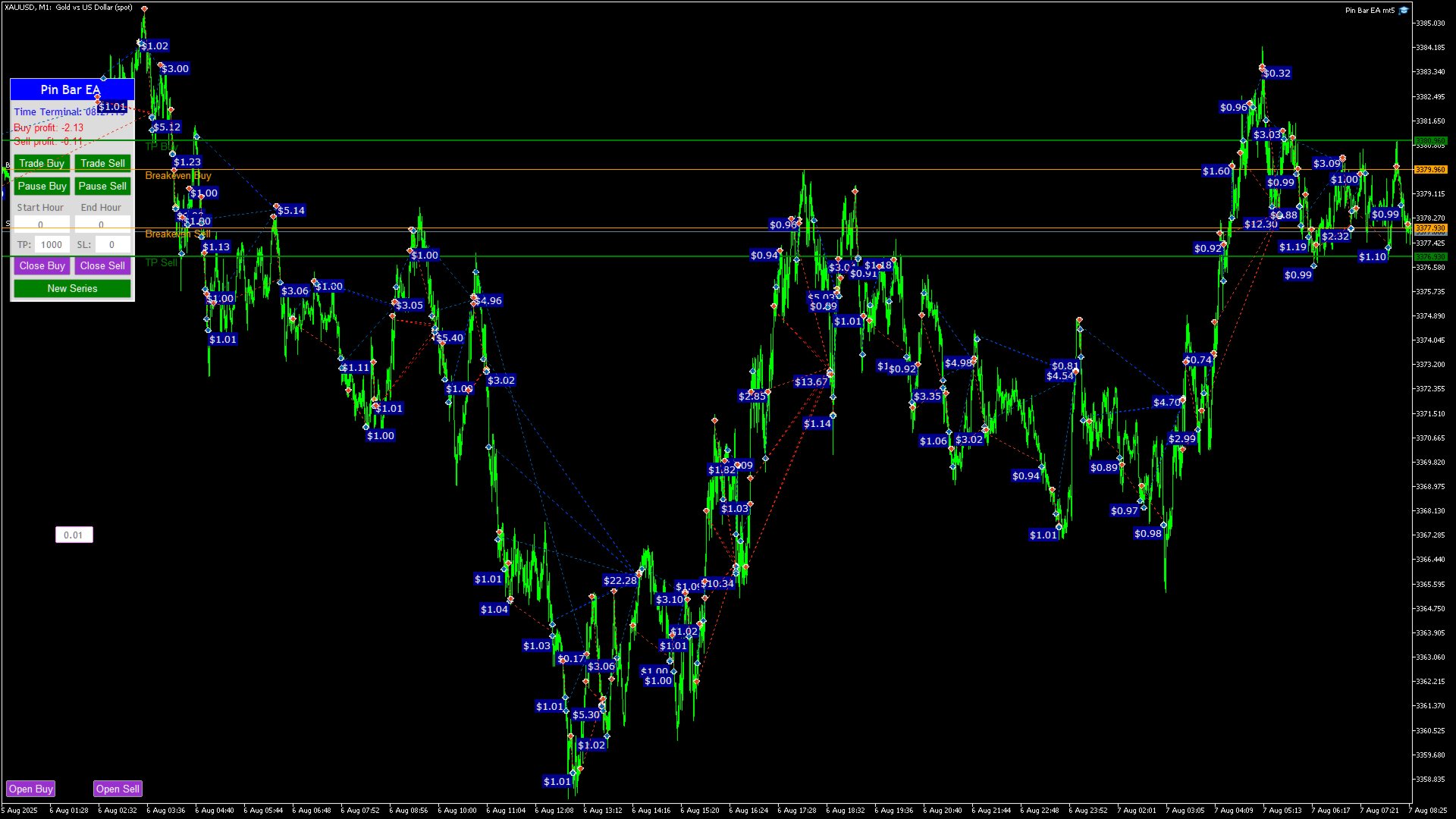
Task: Click the Trade Sell button
Action: pos(102,163)
